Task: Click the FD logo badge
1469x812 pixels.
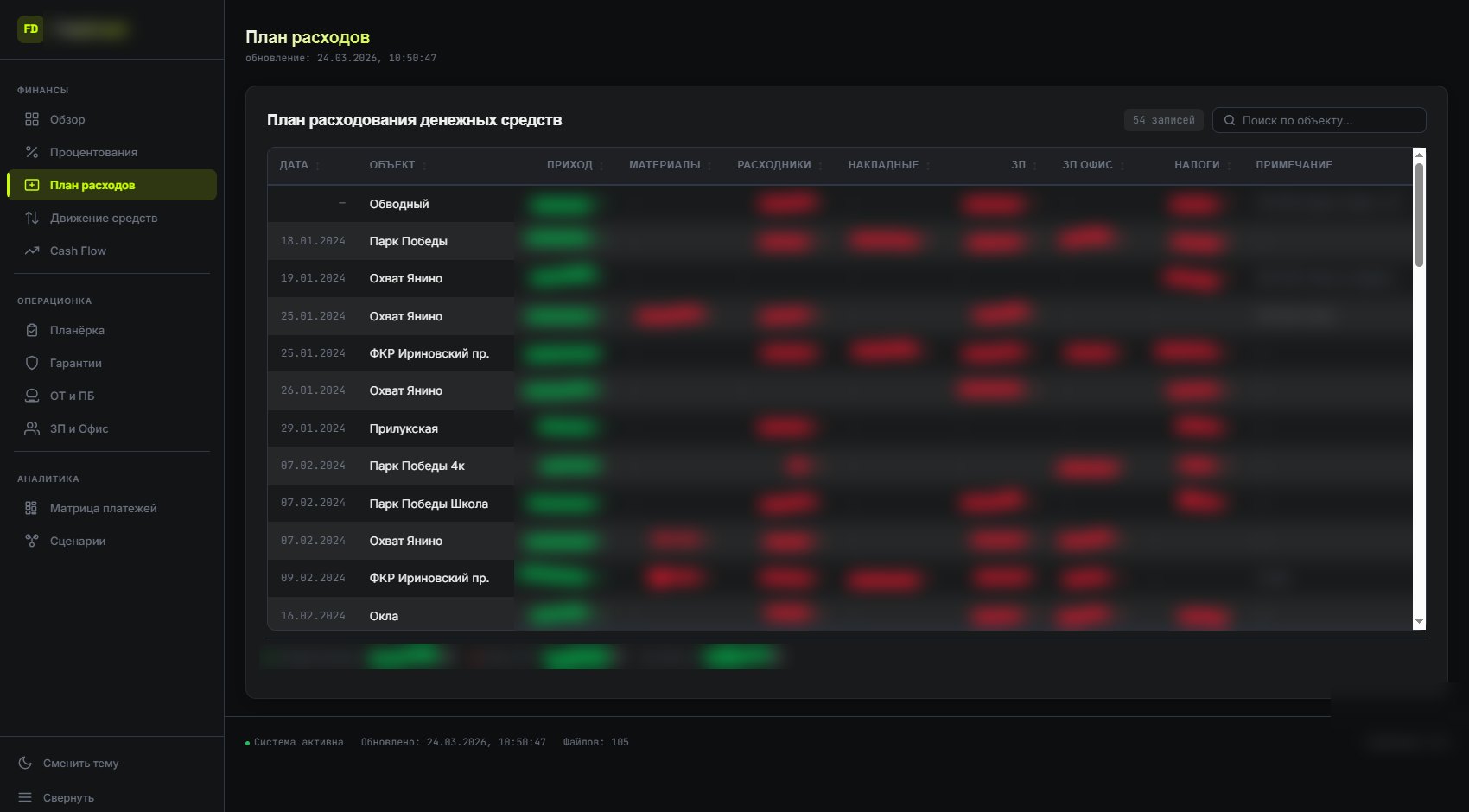Action: coord(30,29)
